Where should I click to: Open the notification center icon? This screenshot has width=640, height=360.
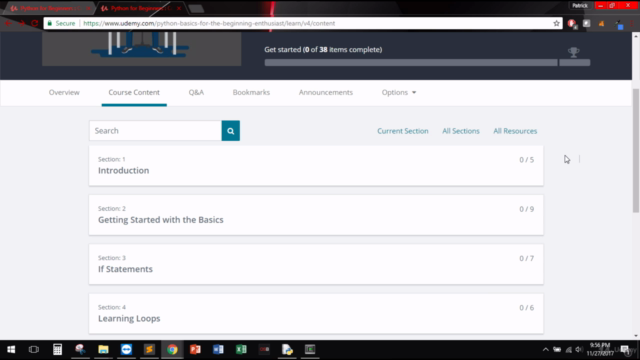[x=625, y=349]
